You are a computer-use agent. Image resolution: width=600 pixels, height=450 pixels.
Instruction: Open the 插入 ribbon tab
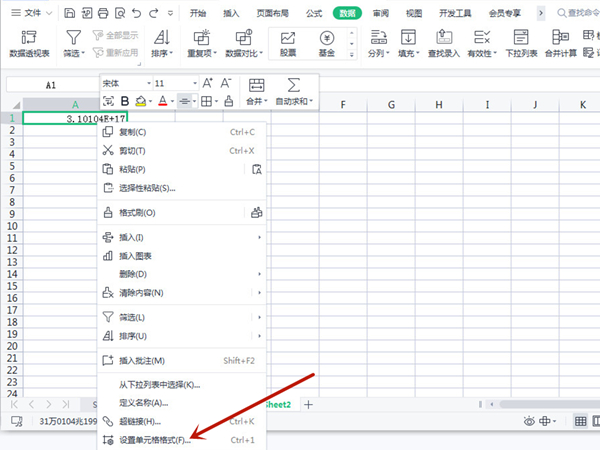point(231,13)
